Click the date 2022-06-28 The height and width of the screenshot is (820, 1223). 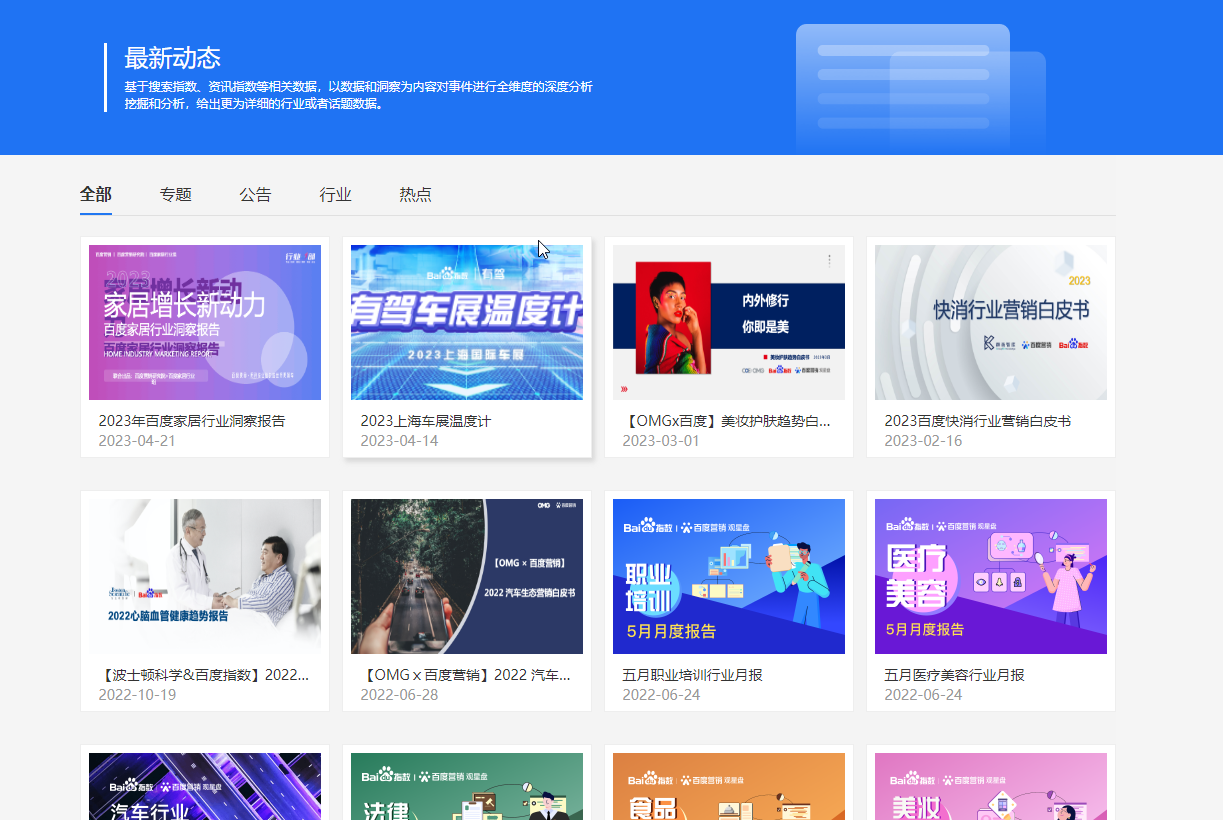click(x=399, y=695)
